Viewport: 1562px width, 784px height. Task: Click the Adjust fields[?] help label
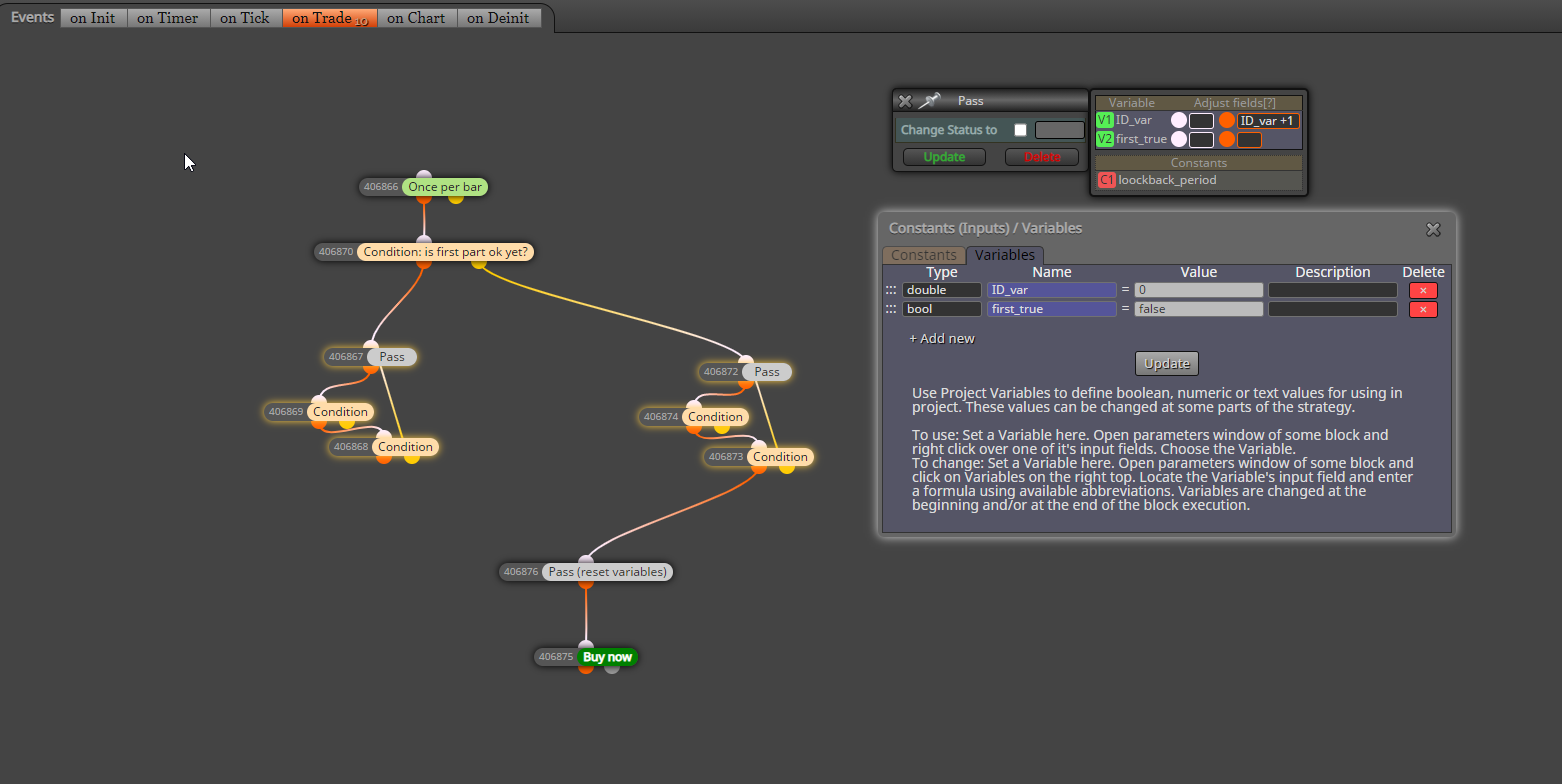tap(1234, 103)
